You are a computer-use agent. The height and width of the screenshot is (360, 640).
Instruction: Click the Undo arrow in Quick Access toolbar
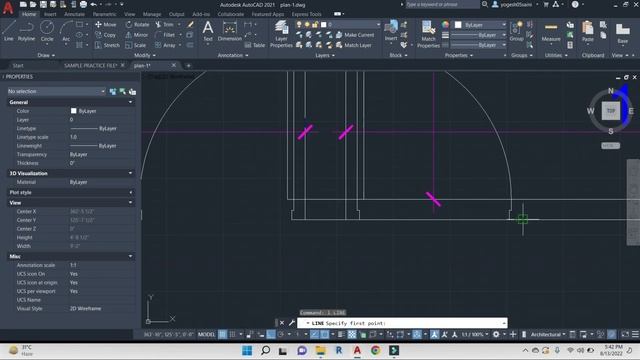pyautogui.click(x=93, y=4)
